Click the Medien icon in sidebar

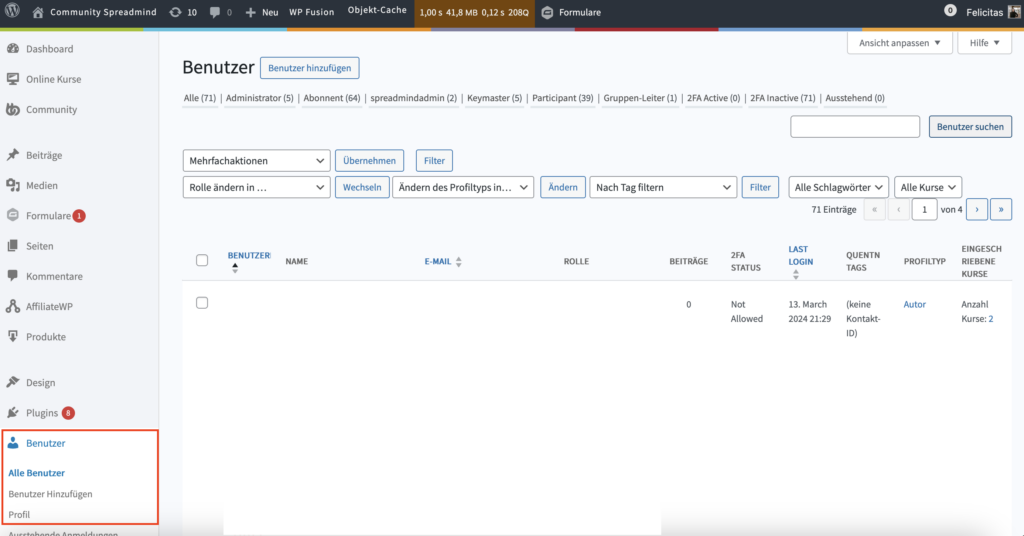(x=13, y=185)
